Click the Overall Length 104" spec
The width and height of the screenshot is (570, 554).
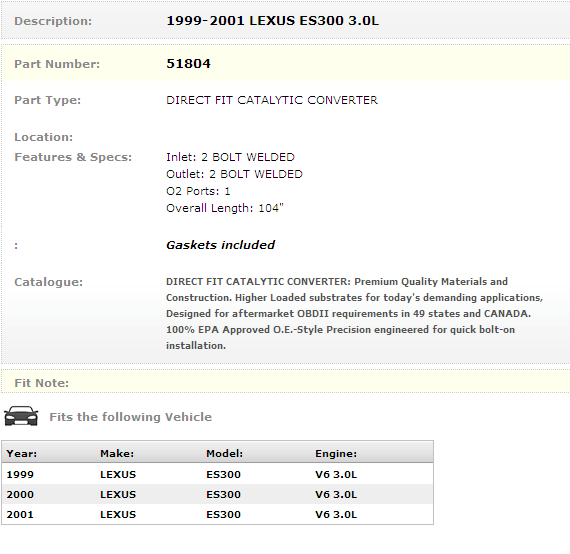pyautogui.click(x=225, y=208)
